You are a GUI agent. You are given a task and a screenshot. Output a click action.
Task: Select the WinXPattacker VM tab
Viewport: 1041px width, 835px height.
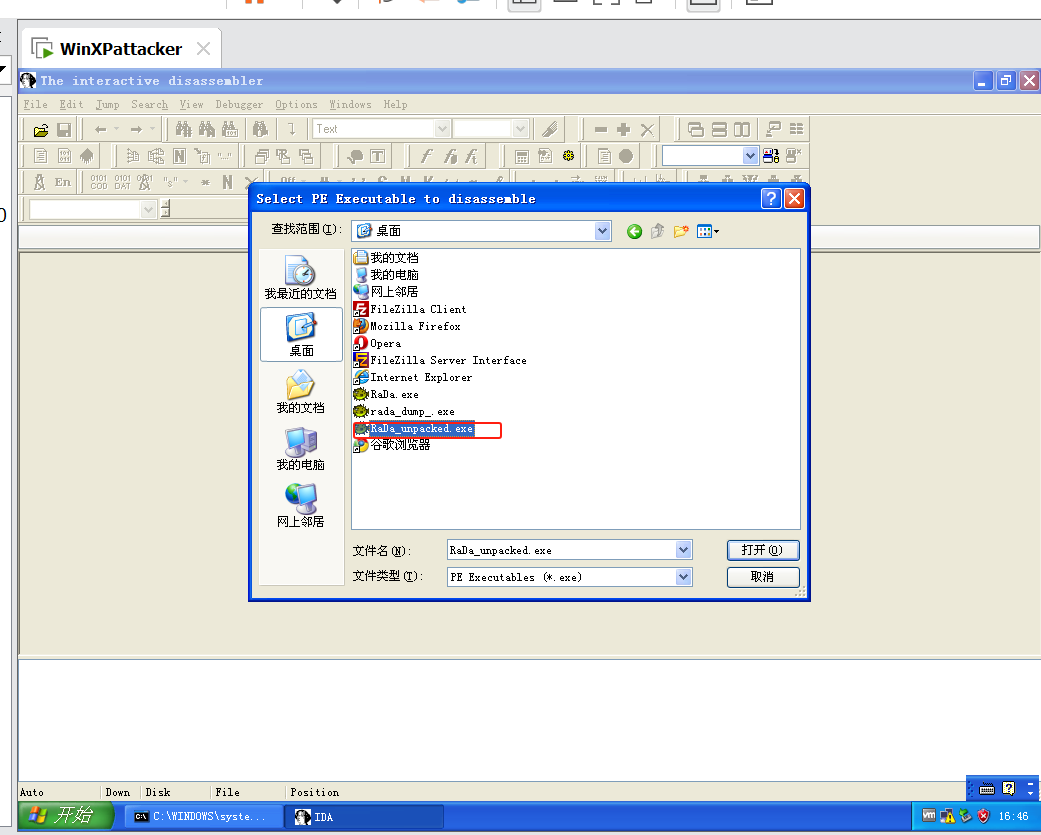click(120, 49)
